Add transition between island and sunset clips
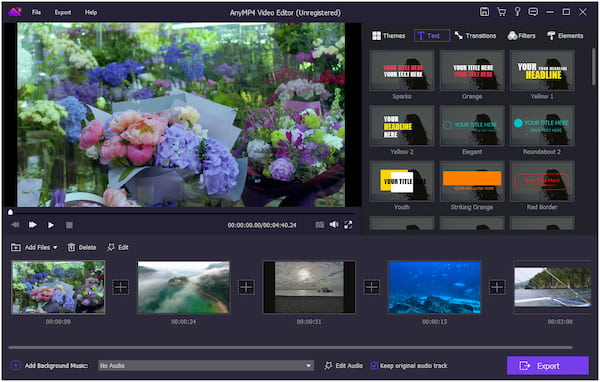Image resolution: width=600 pixels, height=382 pixels. point(246,287)
